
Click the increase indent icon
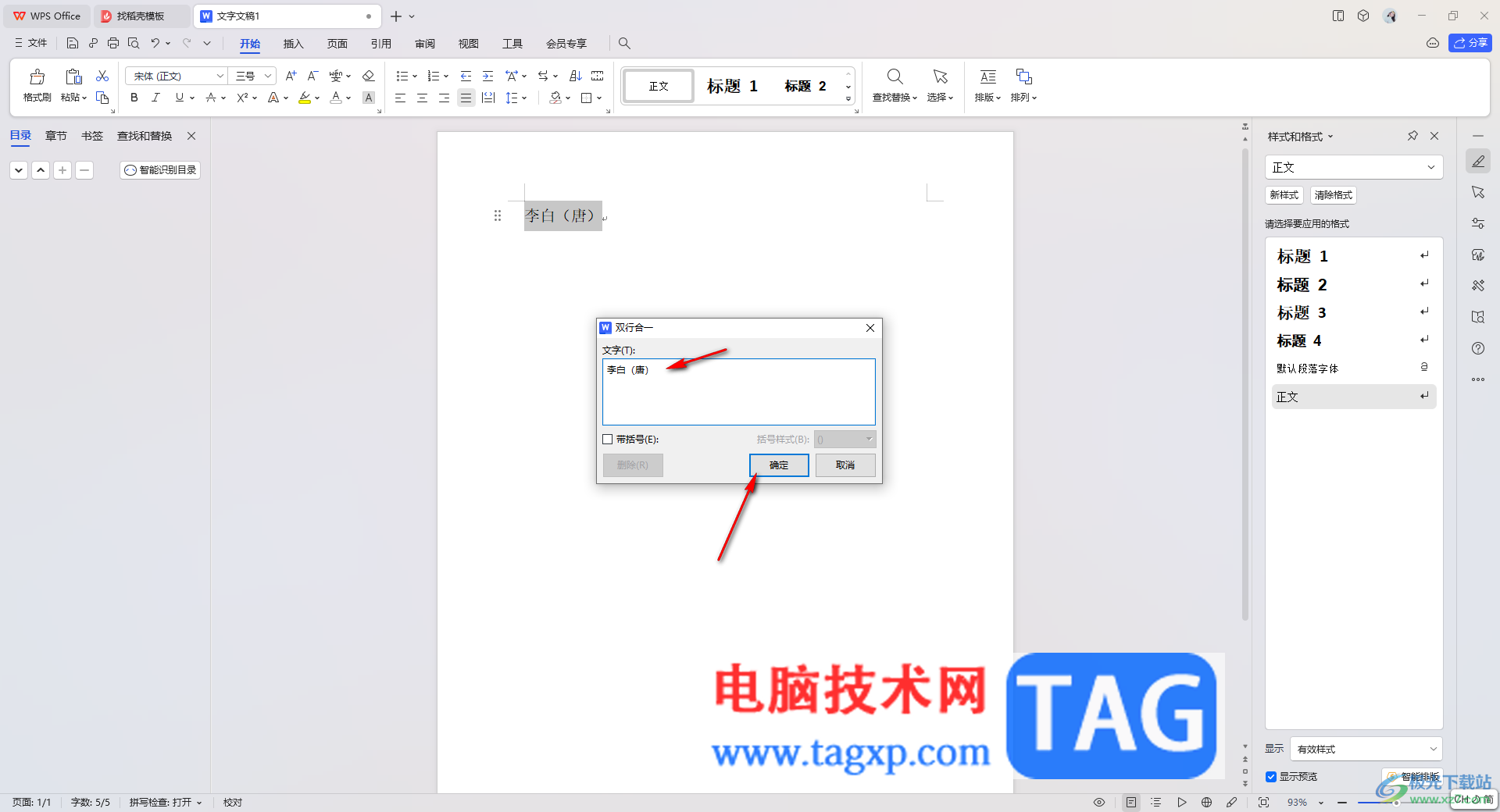tap(488, 76)
